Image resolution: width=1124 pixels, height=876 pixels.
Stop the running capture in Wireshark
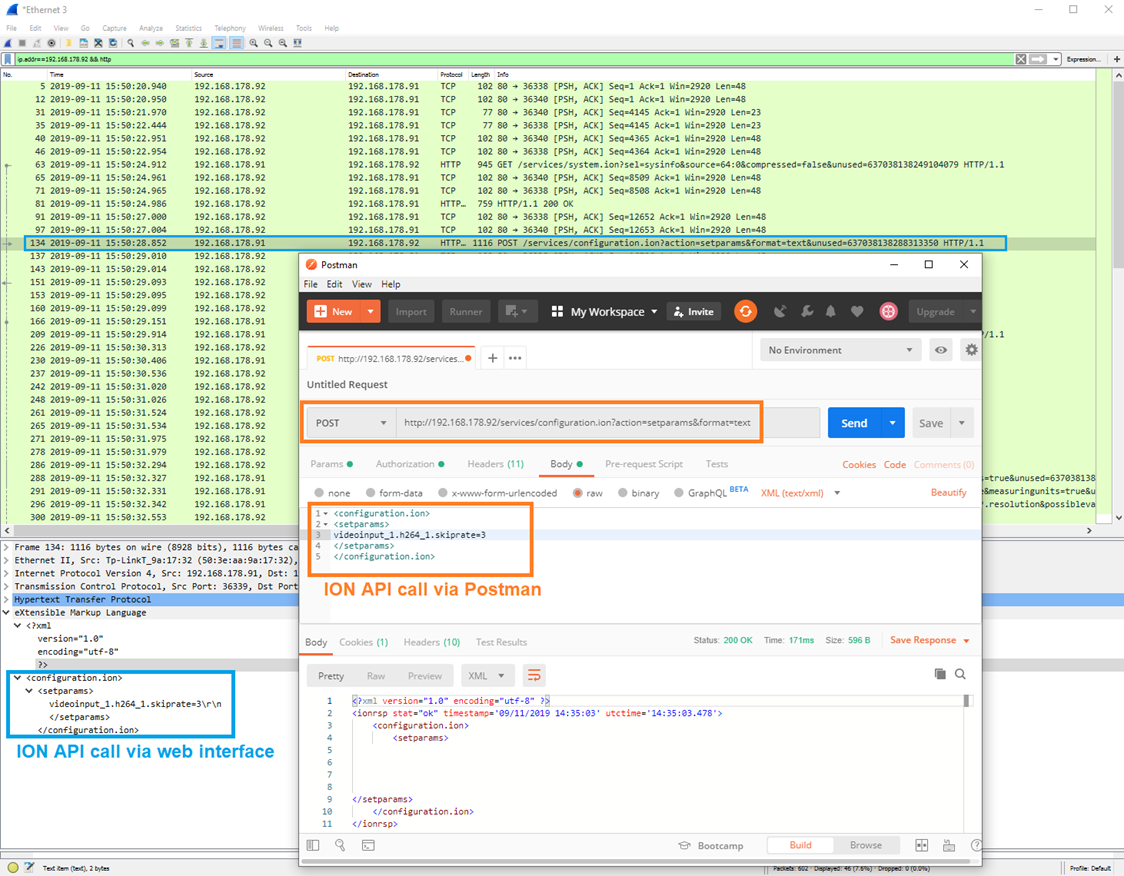[22, 44]
